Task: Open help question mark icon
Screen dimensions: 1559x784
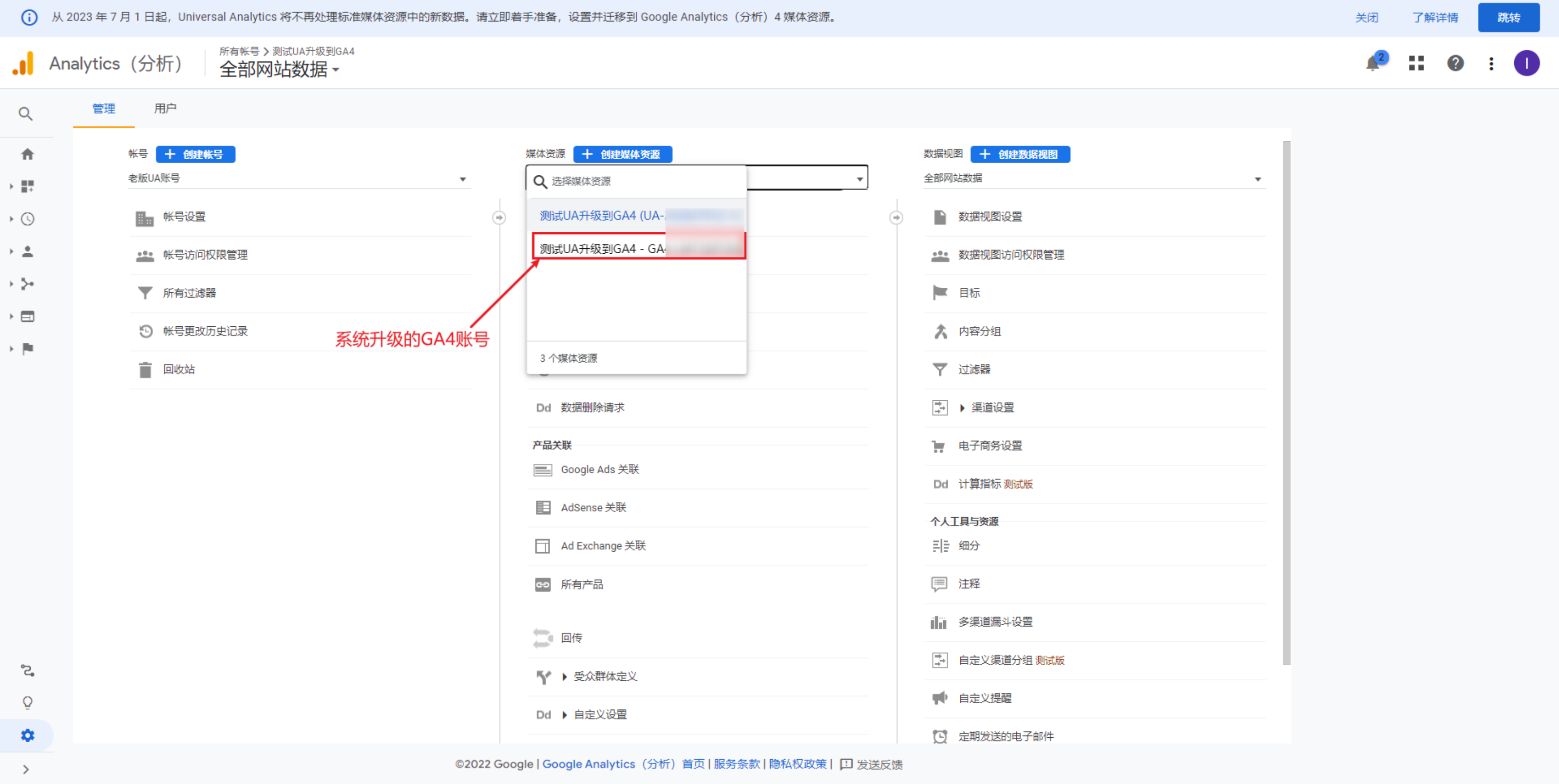Action: (x=1455, y=63)
